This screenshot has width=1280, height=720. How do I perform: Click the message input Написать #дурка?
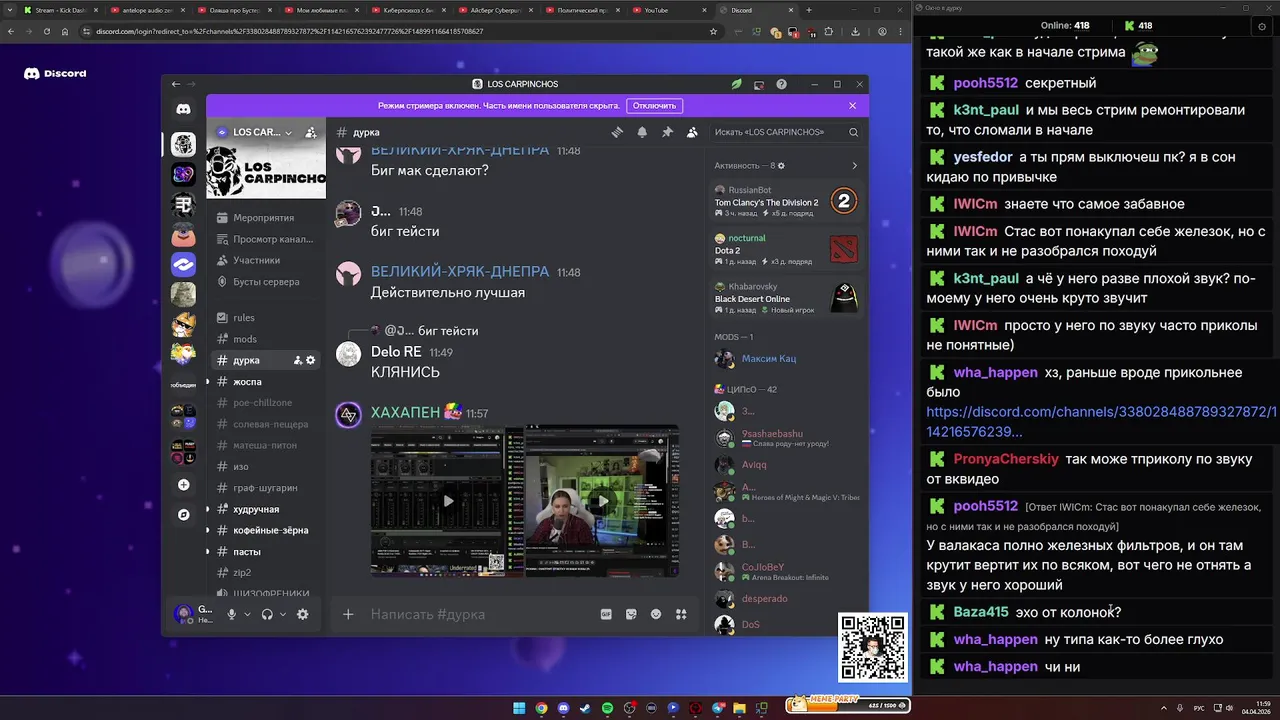[x=480, y=614]
